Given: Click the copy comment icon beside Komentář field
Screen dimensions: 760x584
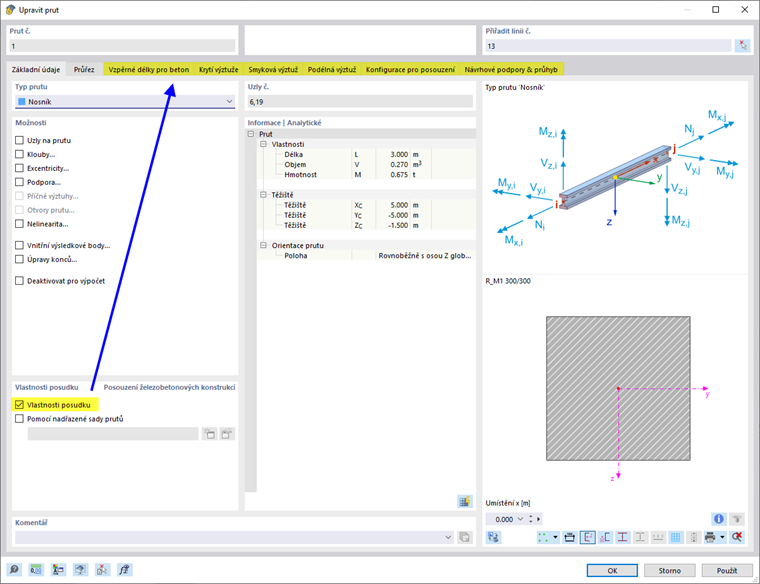Looking at the screenshot, I should (464, 537).
